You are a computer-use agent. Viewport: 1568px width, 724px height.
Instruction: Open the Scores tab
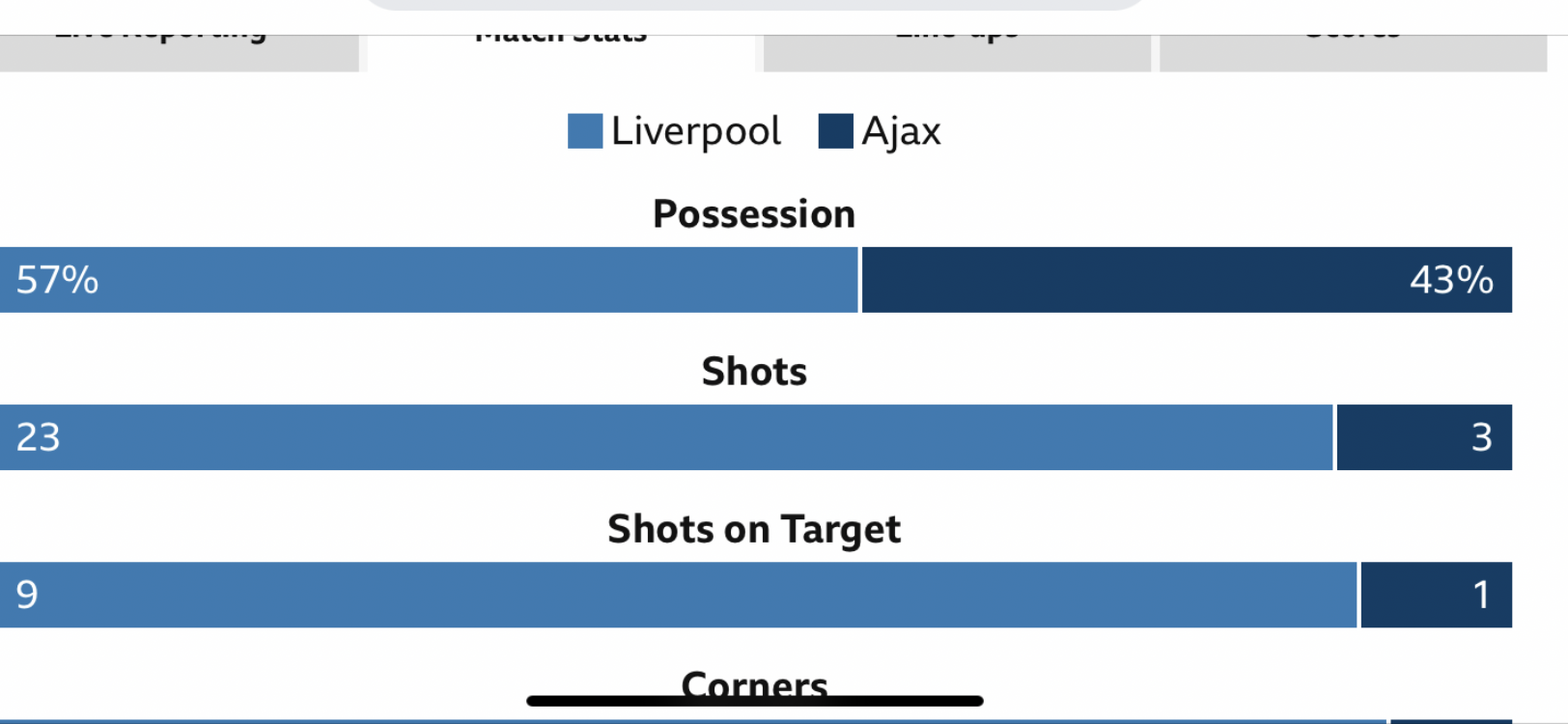tap(1353, 53)
